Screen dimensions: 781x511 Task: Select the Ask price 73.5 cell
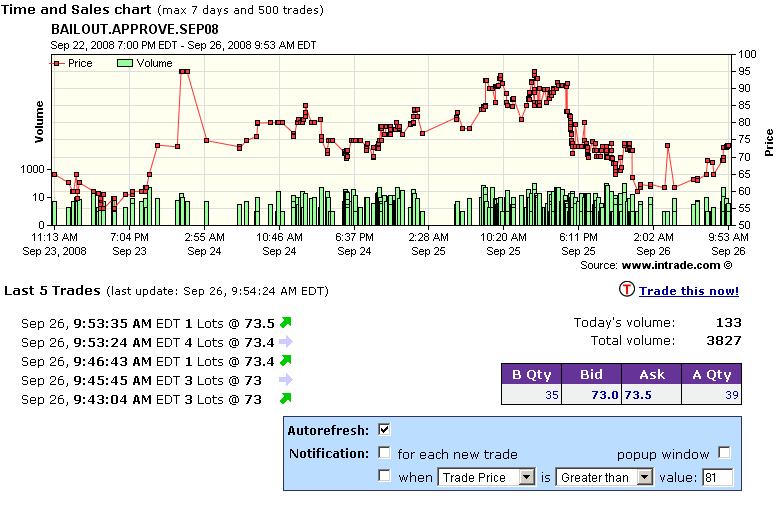click(641, 396)
